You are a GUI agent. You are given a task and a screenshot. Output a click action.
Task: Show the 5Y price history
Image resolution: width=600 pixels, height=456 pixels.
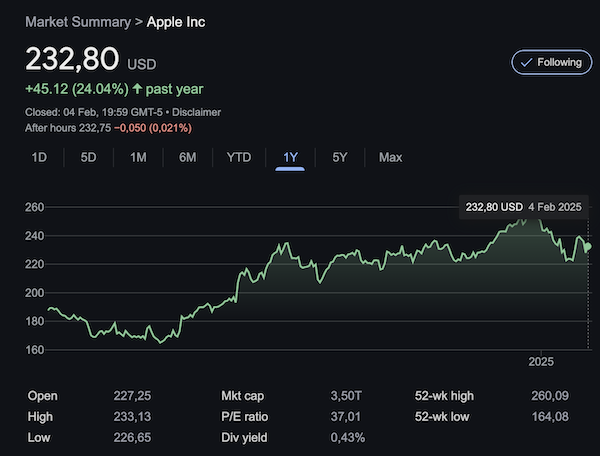(340, 157)
